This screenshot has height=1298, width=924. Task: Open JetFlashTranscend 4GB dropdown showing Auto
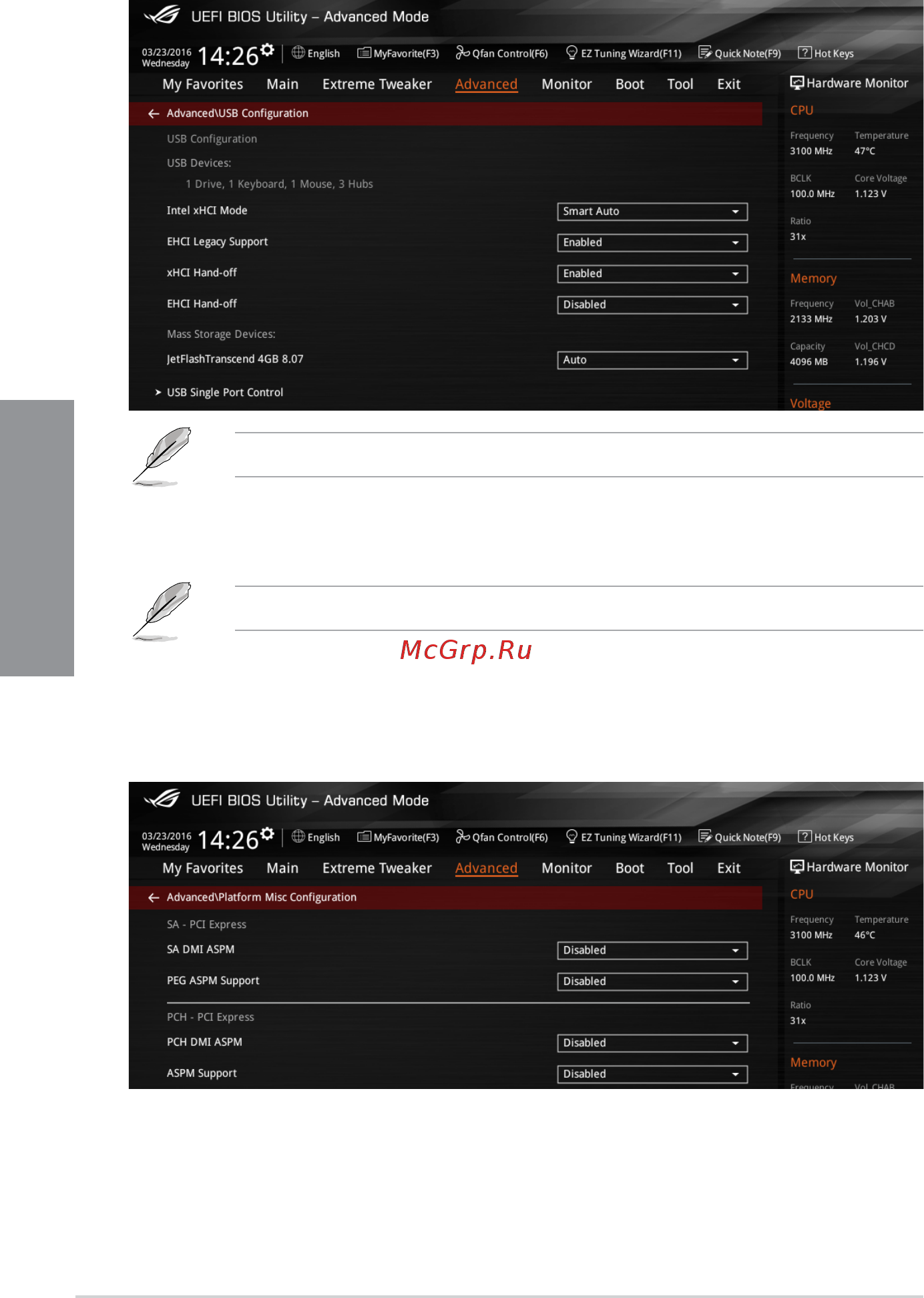[652, 360]
